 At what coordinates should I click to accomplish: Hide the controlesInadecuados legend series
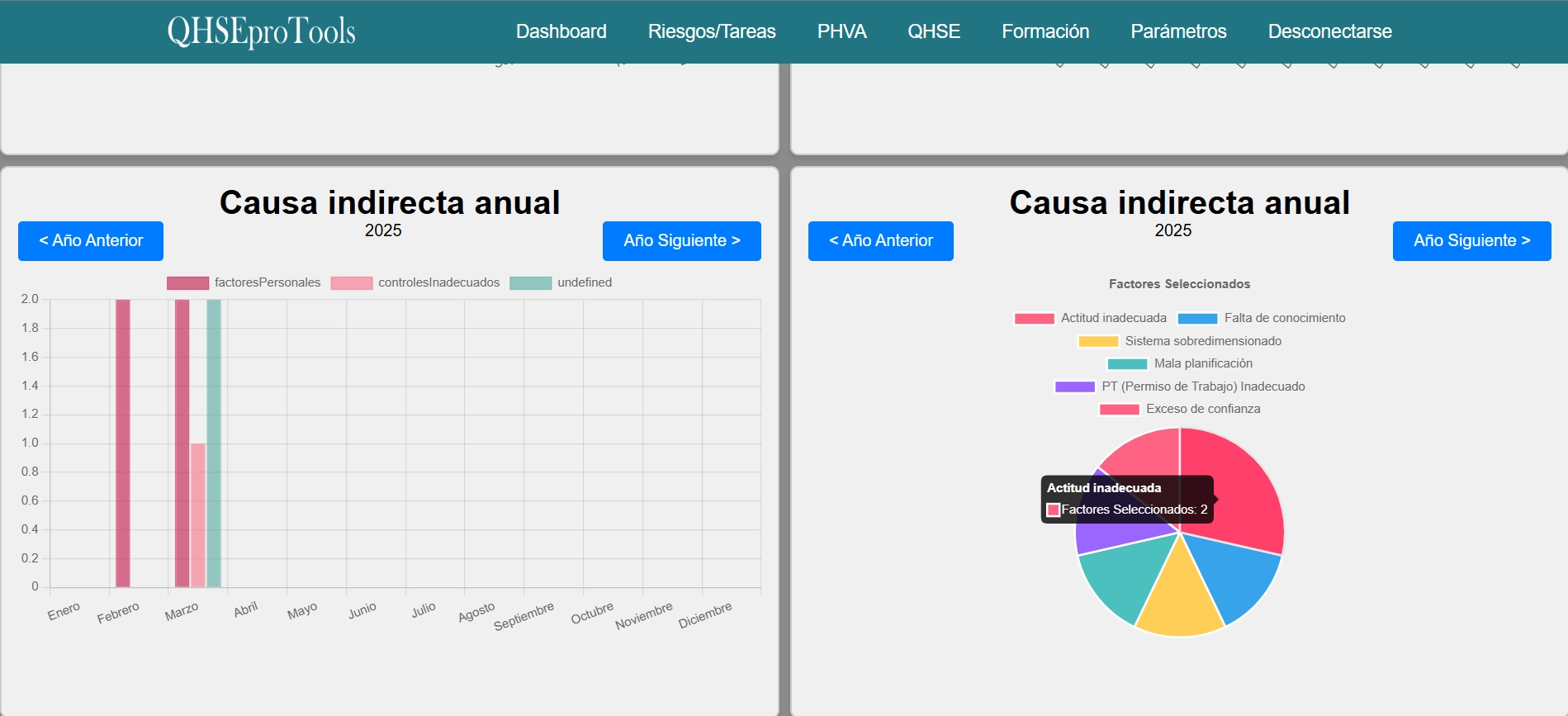pyautogui.click(x=415, y=282)
